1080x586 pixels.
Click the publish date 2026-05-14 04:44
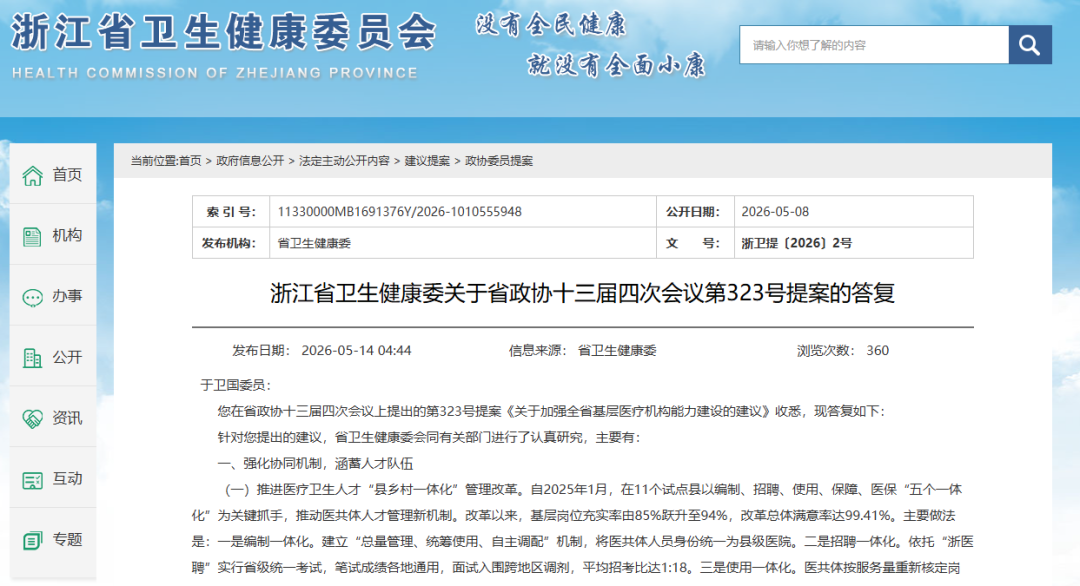[356, 350]
